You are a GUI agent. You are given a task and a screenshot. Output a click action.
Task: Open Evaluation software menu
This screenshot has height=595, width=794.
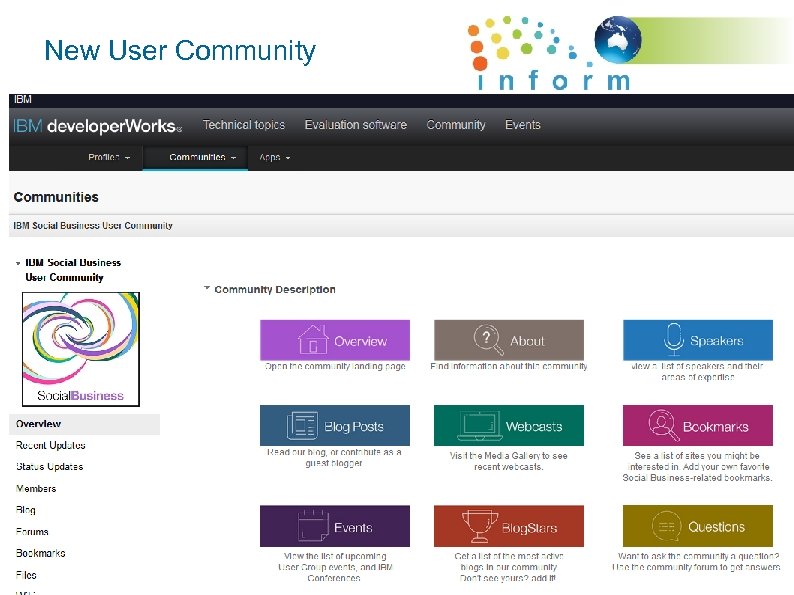point(355,125)
